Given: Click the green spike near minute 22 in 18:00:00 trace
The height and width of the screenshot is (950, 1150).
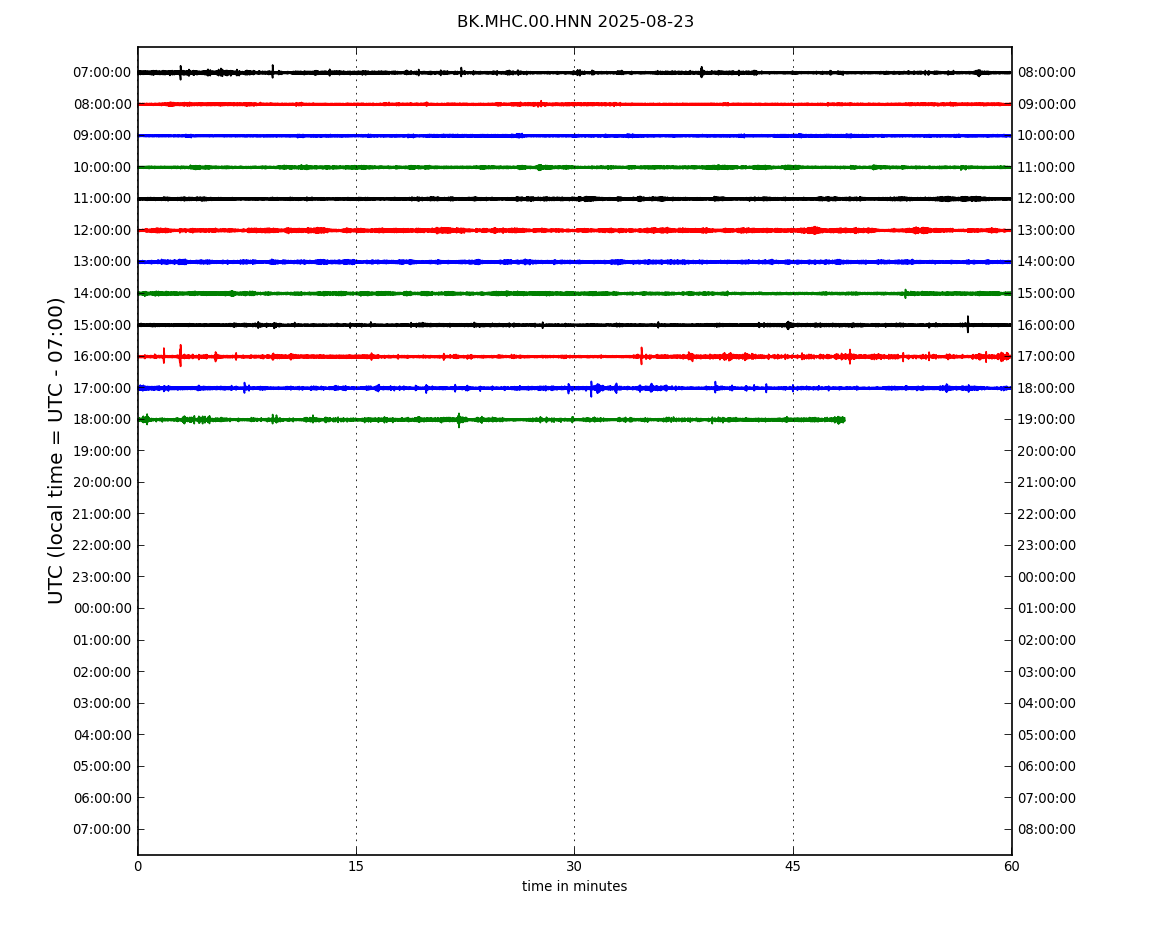Looking at the screenshot, I should tap(459, 420).
